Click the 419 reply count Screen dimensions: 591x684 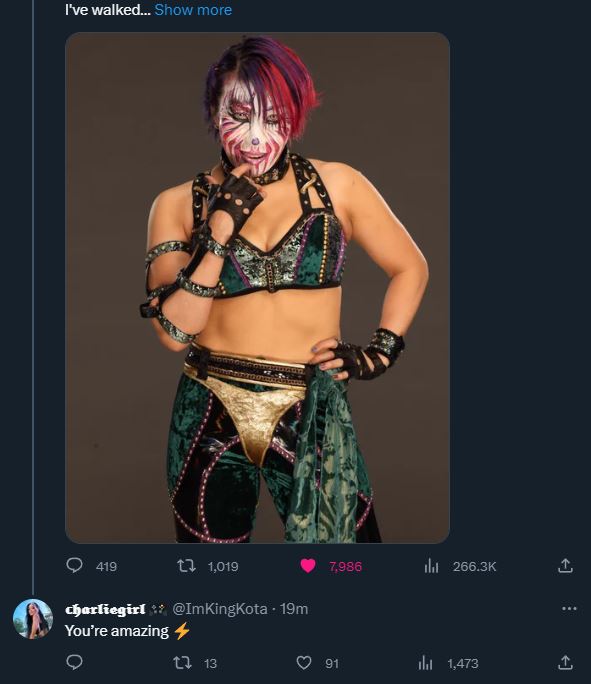point(106,566)
